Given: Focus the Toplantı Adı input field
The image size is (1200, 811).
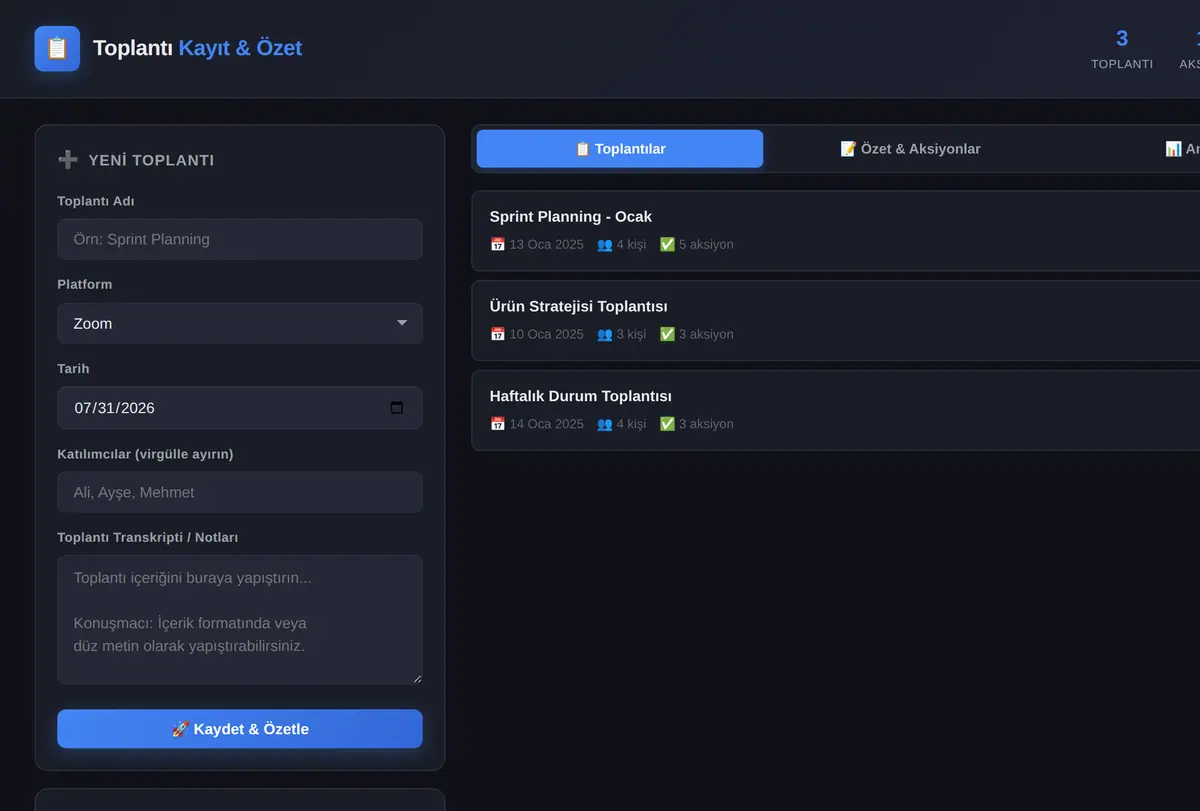Looking at the screenshot, I should 240,239.
